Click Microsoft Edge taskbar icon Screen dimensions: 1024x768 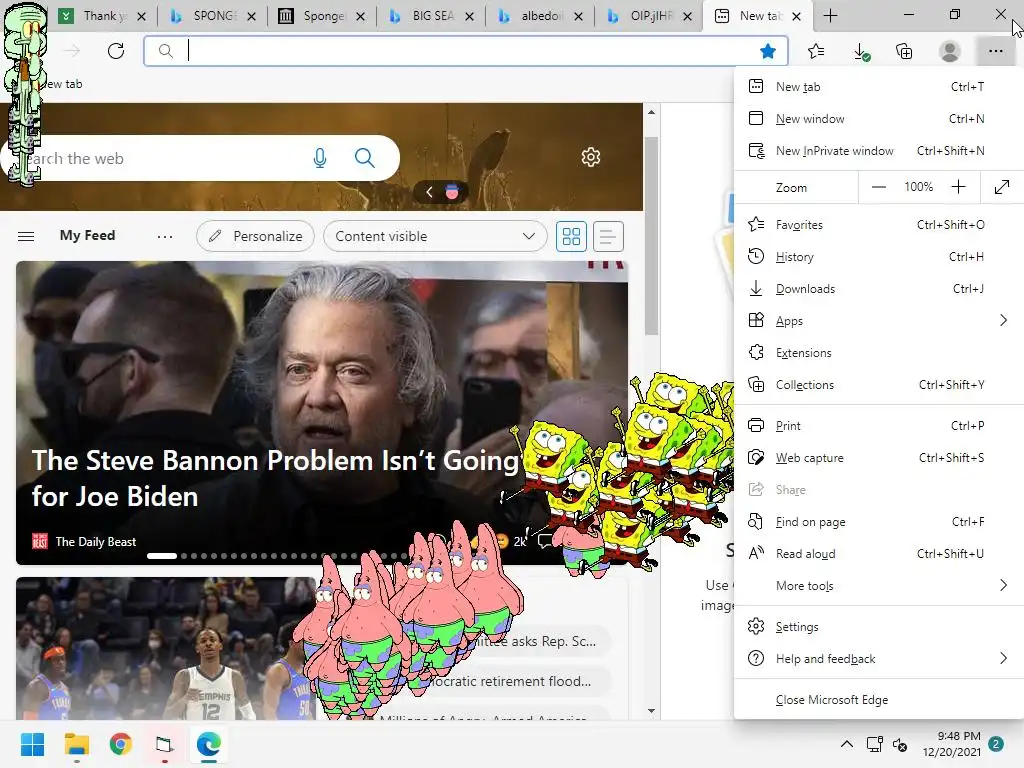(x=209, y=744)
